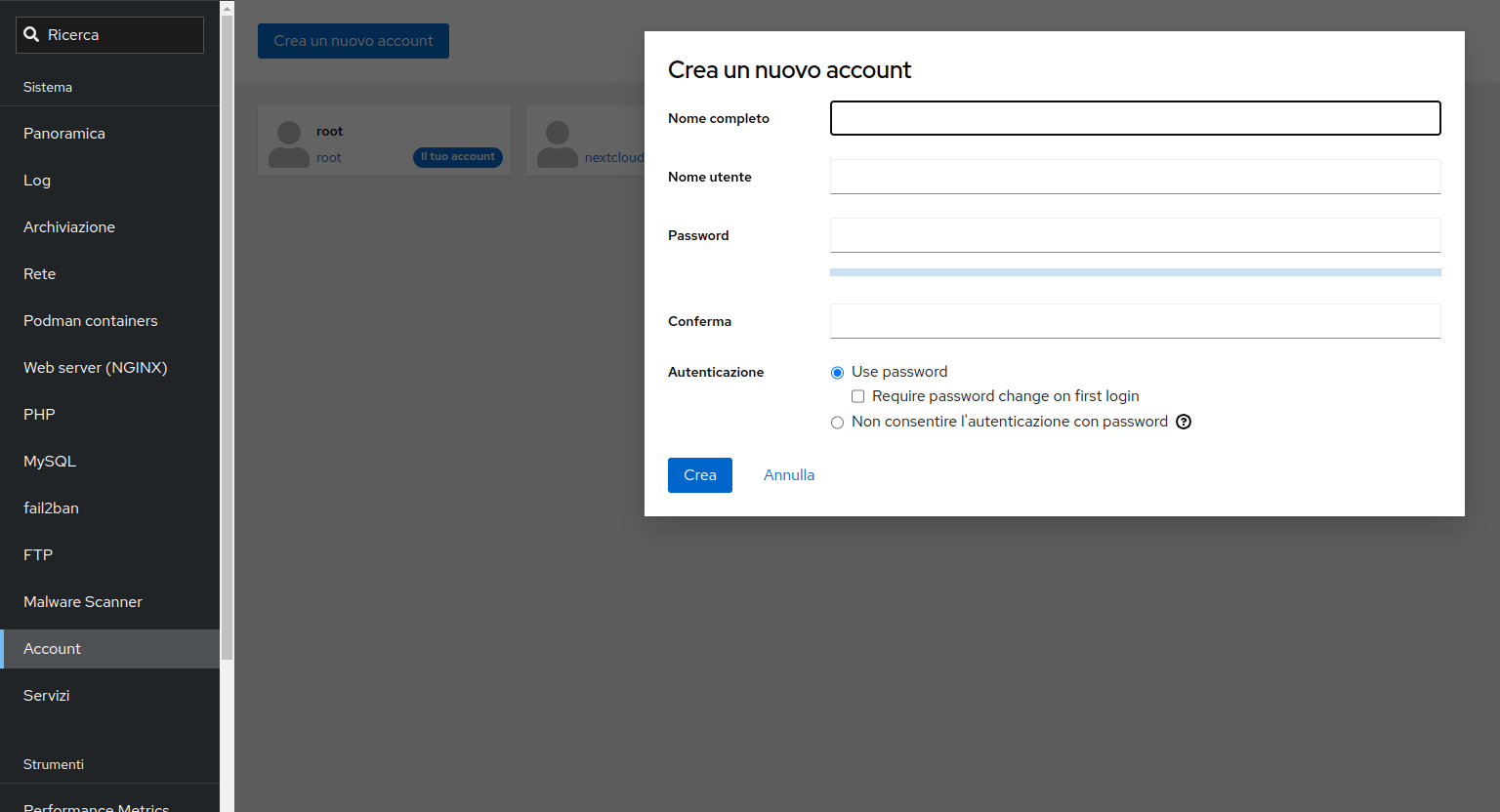Open the nextcloud account link
The image size is (1500, 812).
pyautogui.click(x=614, y=158)
